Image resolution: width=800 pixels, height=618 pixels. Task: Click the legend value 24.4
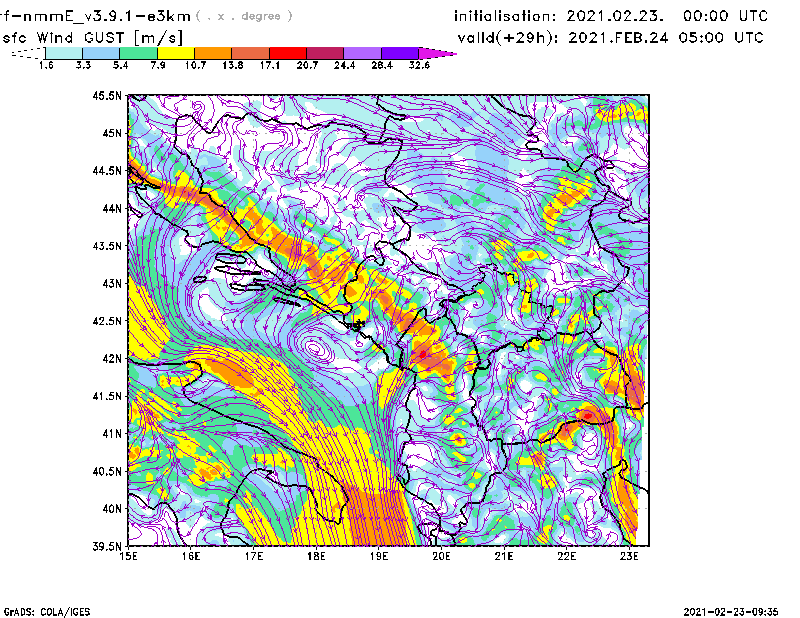344,65
